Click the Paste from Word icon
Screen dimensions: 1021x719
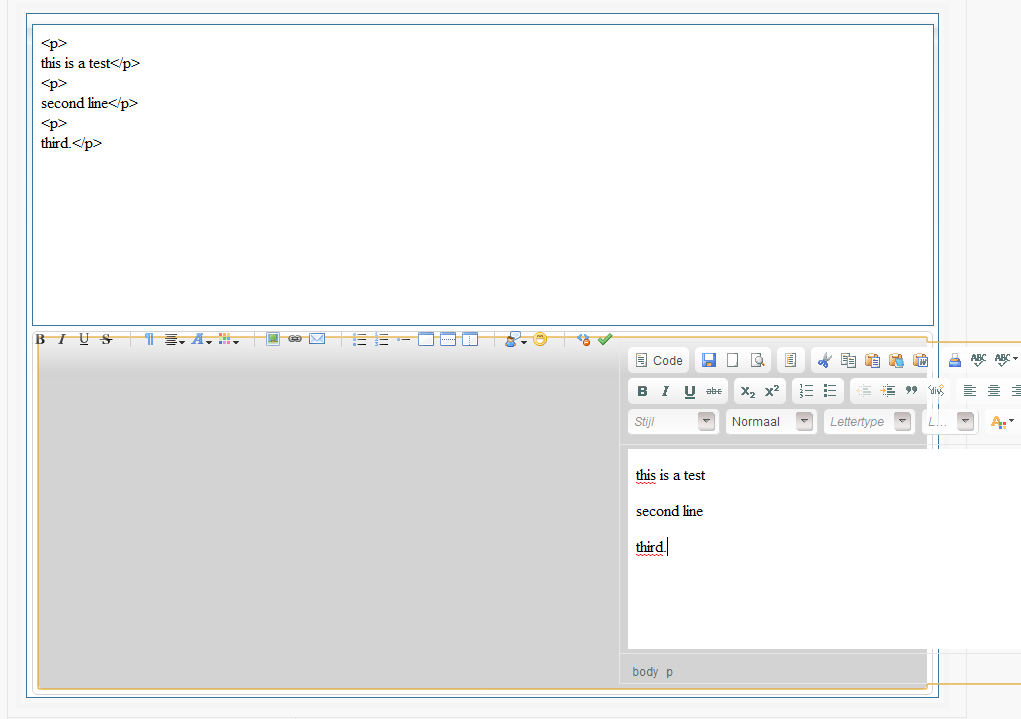[920, 361]
